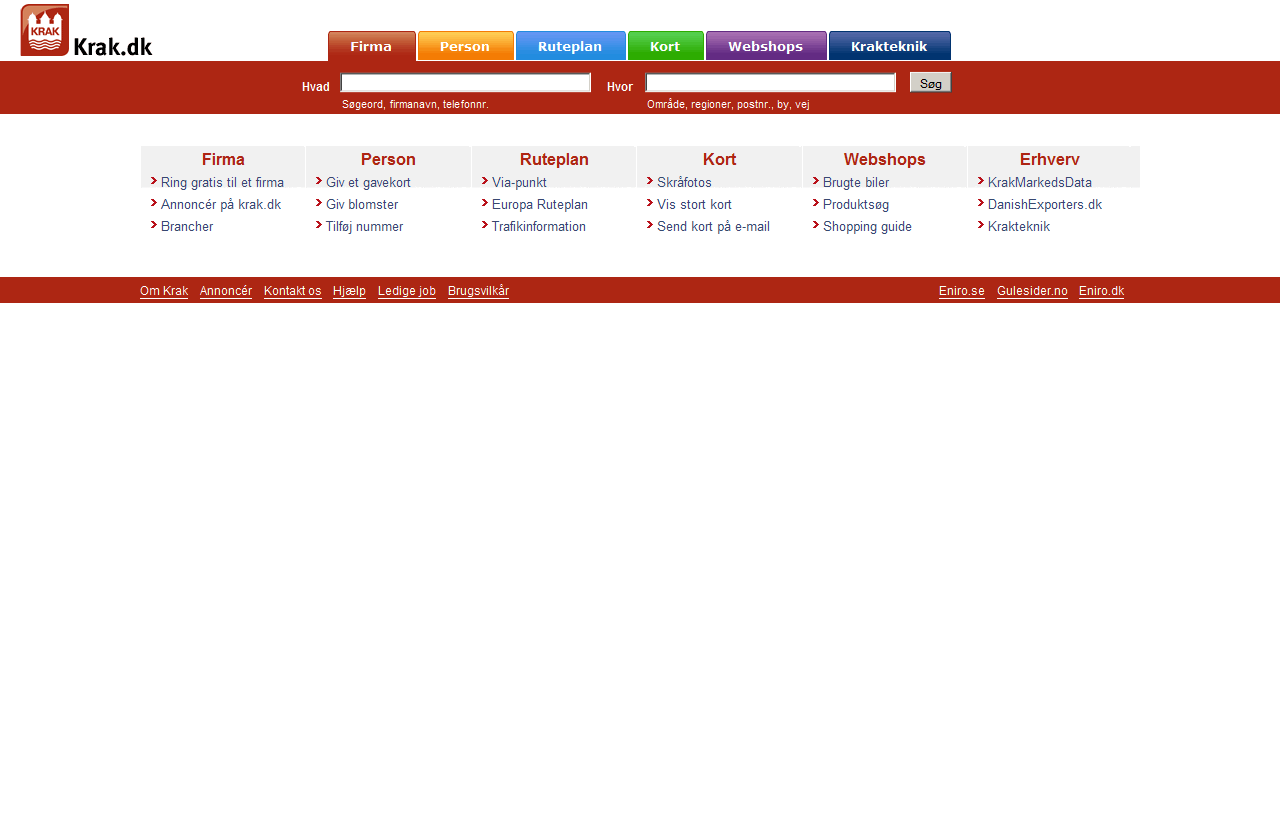This screenshot has width=1280, height=831.
Task: Click the Søg search button
Action: (930, 83)
